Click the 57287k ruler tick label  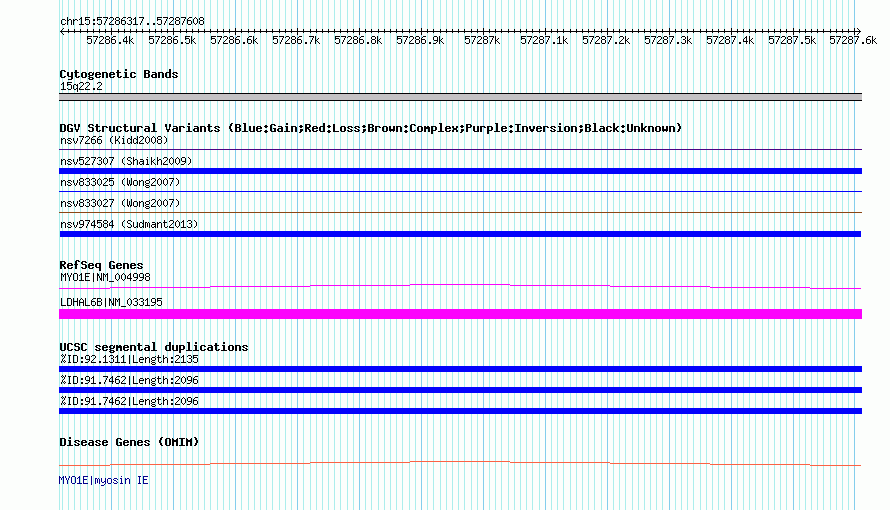coord(482,40)
